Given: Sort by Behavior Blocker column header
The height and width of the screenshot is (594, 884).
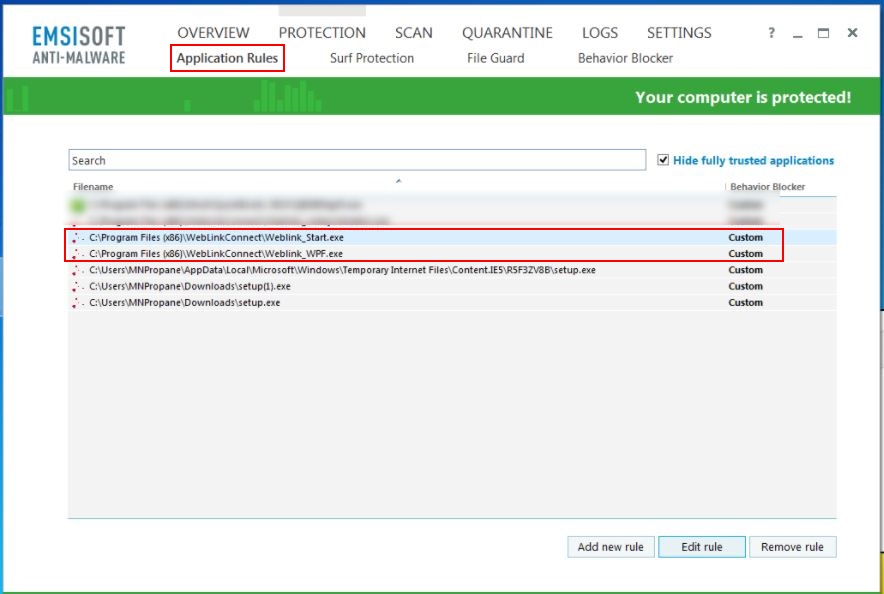Looking at the screenshot, I should click(x=767, y=187).
